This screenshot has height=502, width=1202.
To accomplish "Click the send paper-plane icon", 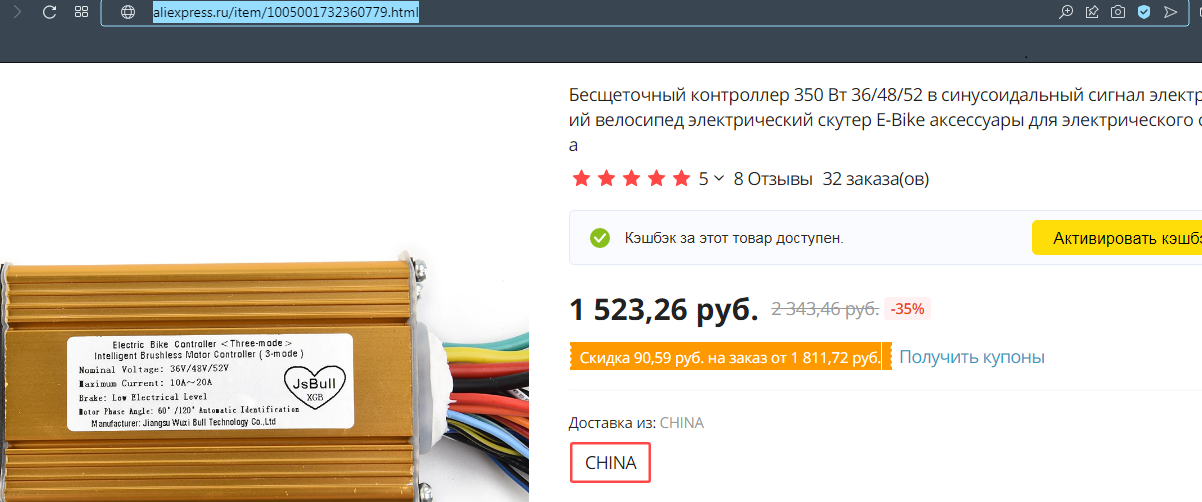I will tap(1171, 12).
